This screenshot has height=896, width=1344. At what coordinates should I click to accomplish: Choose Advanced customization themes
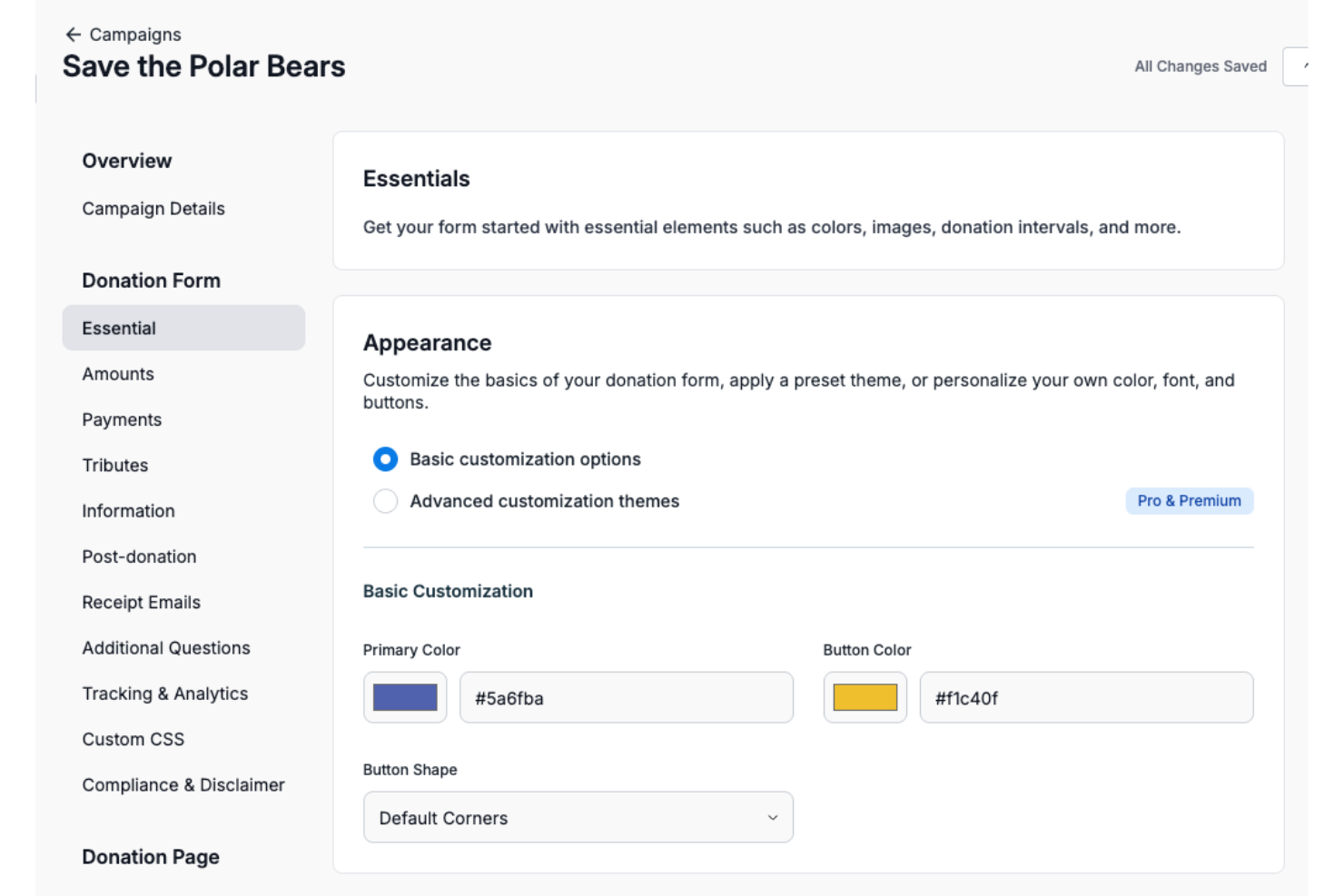click(x=385, y=500)
